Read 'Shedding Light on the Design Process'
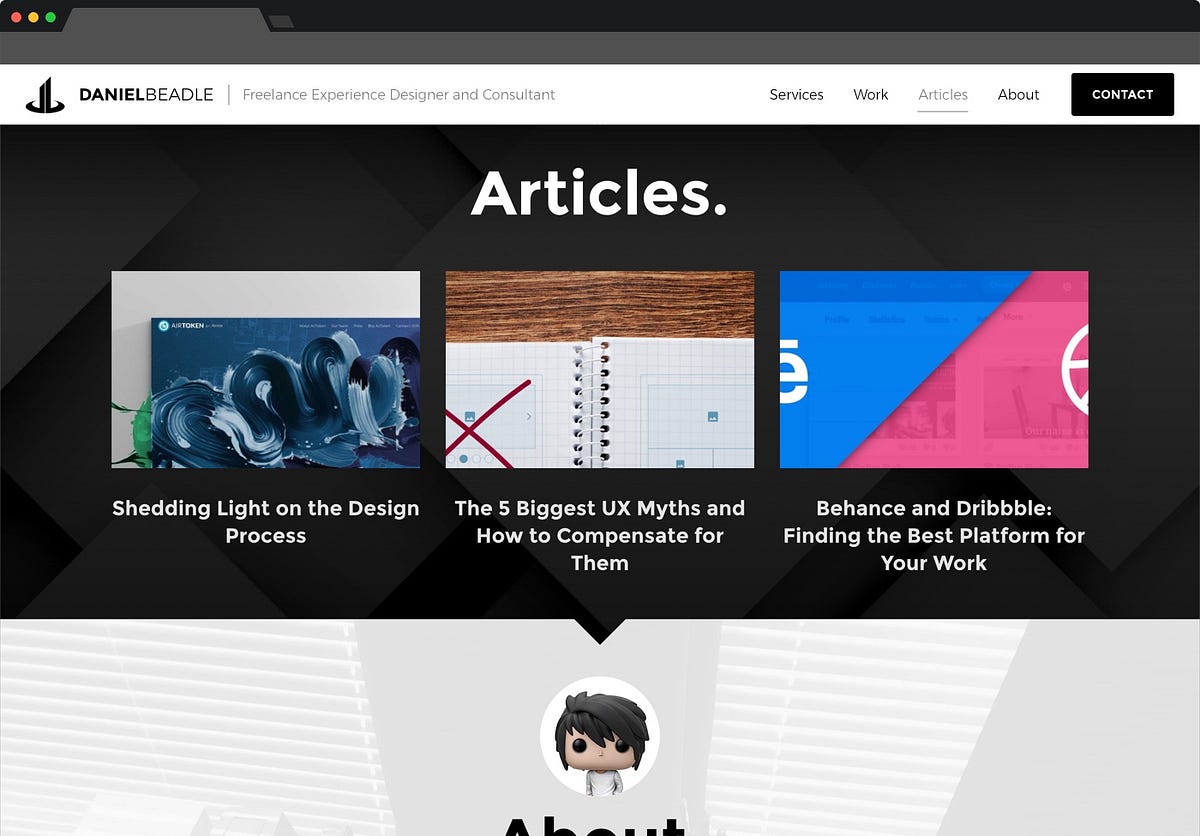Image resolution: width=1200 pixels, height=836 pixels. click(266, 521)
